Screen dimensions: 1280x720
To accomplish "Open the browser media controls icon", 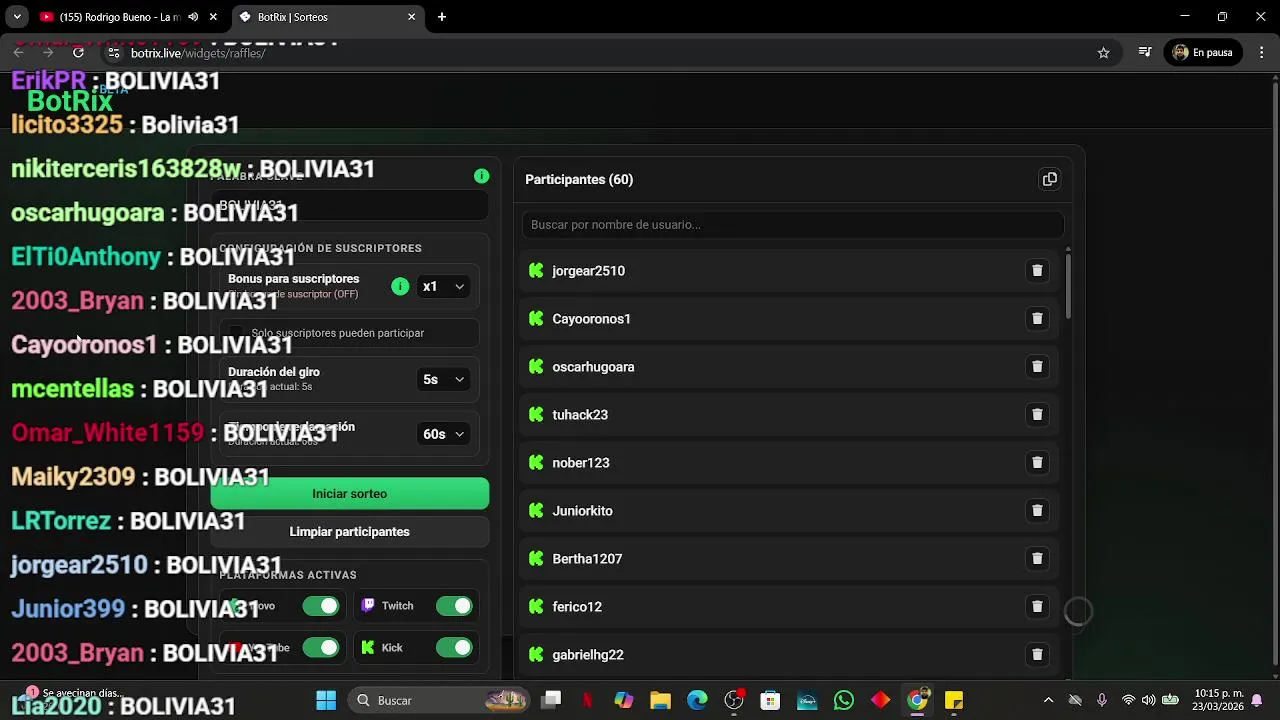I will coord(1145,53).
